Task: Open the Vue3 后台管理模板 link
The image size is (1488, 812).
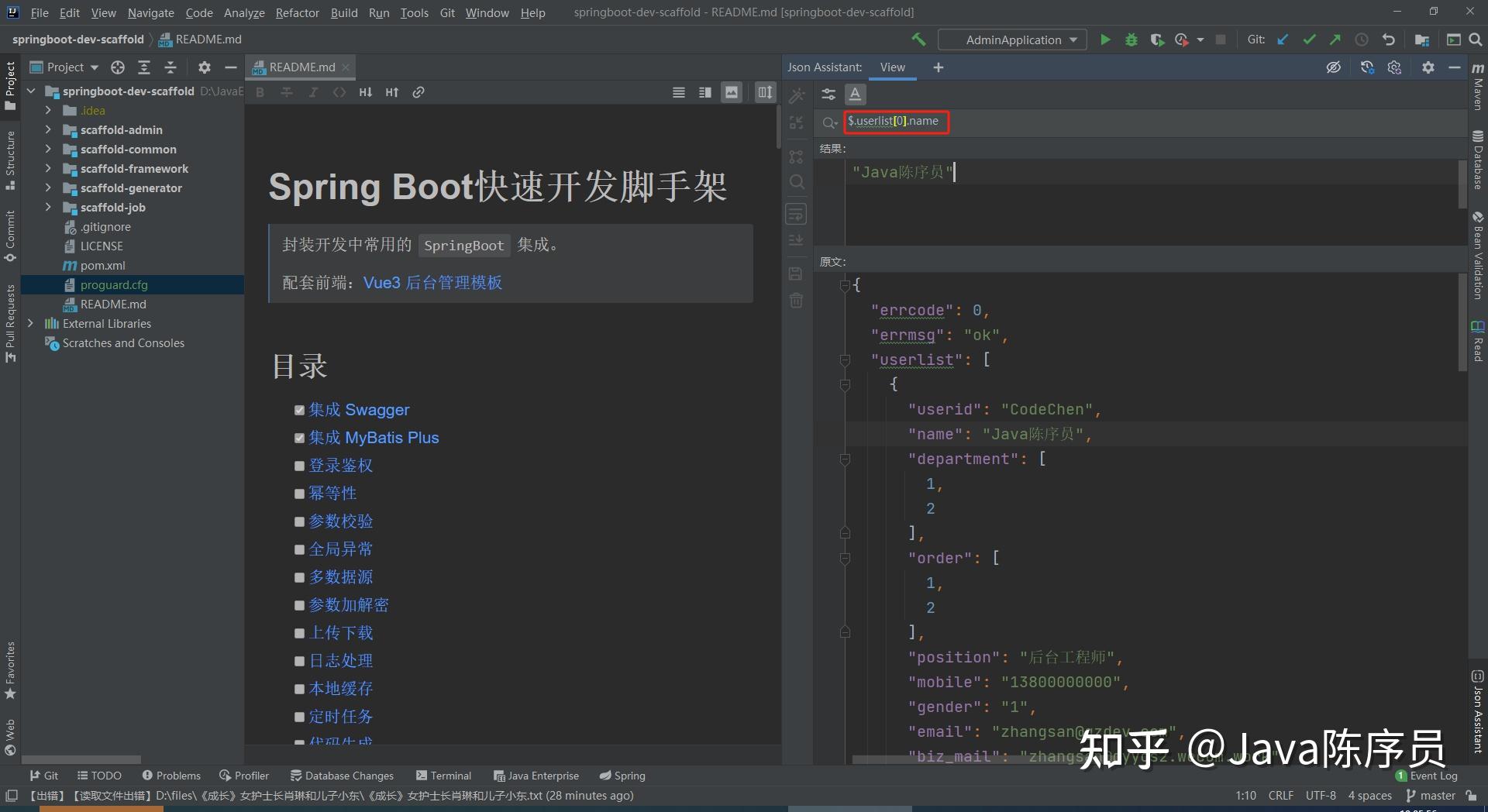Action: [433, 283]
